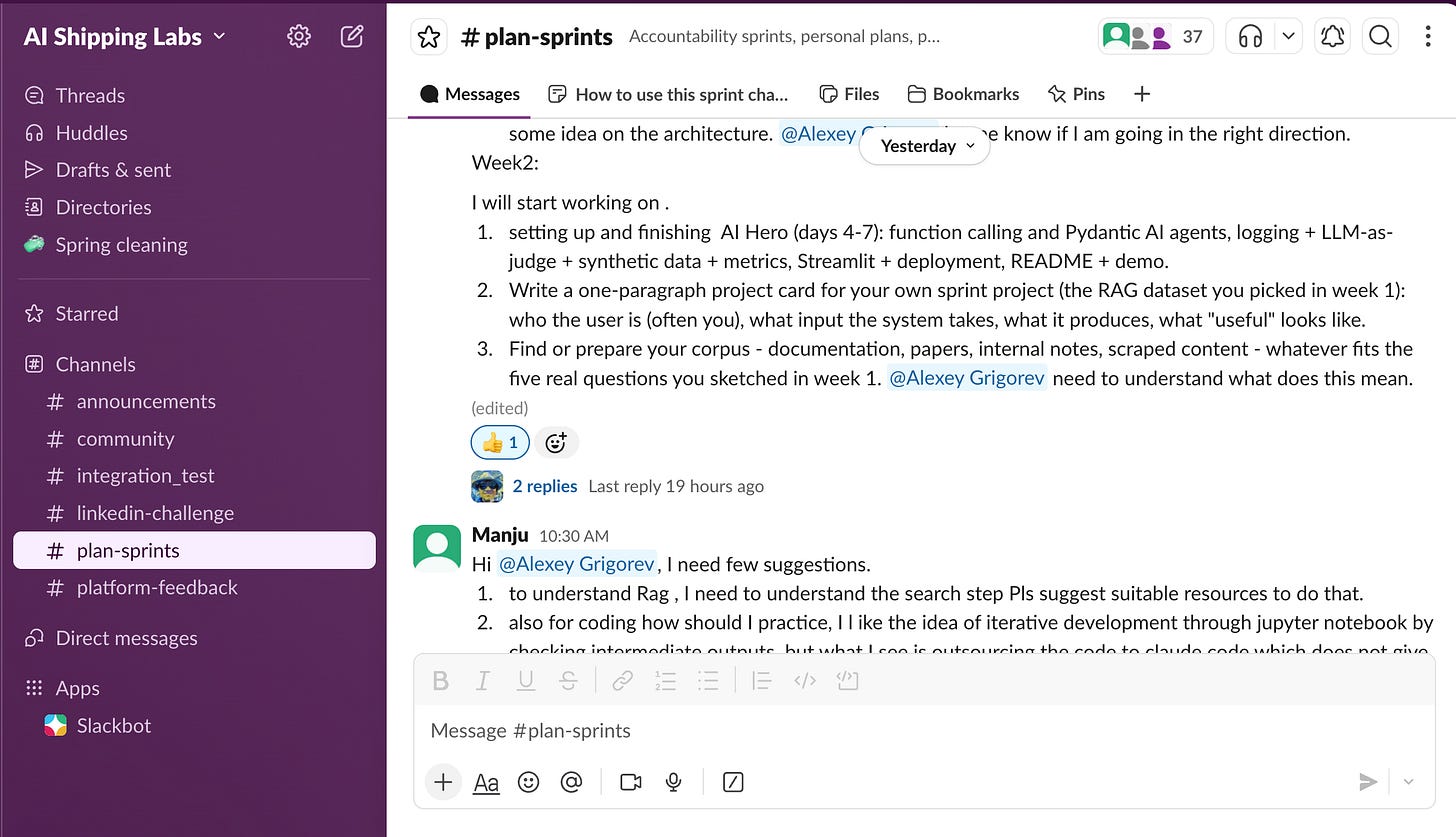Viewport: 1456px width, 837px height.
Task: Open the attachment plus button in composer
Action: (x=443, y=782)
